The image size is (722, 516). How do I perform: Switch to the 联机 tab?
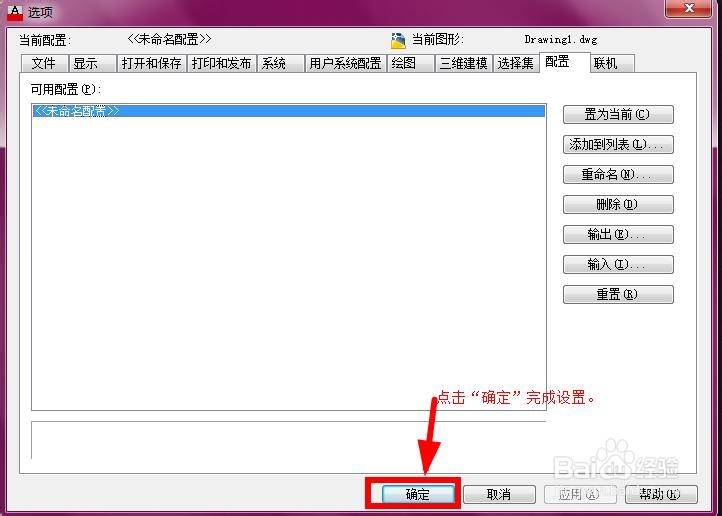click(612, 63)
